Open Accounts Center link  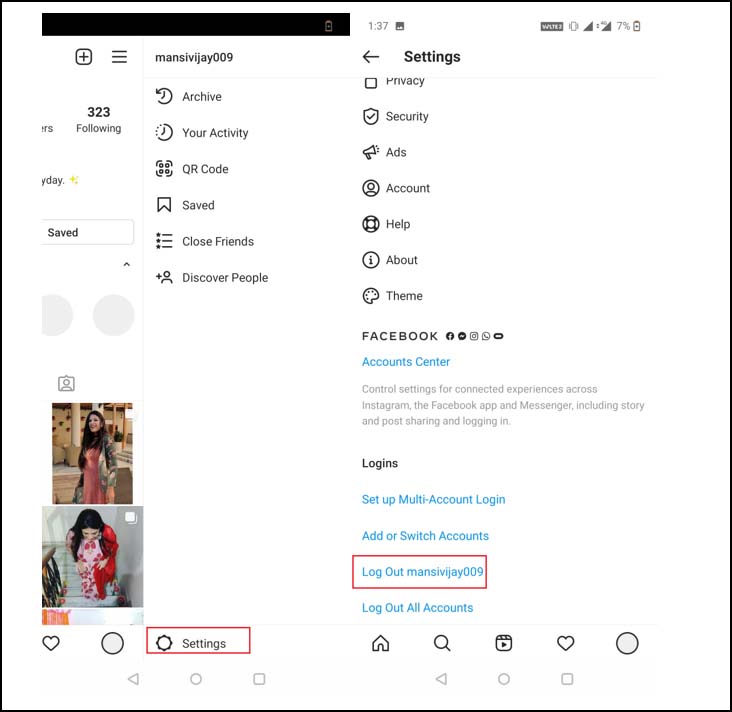click(x=406, y=362)
